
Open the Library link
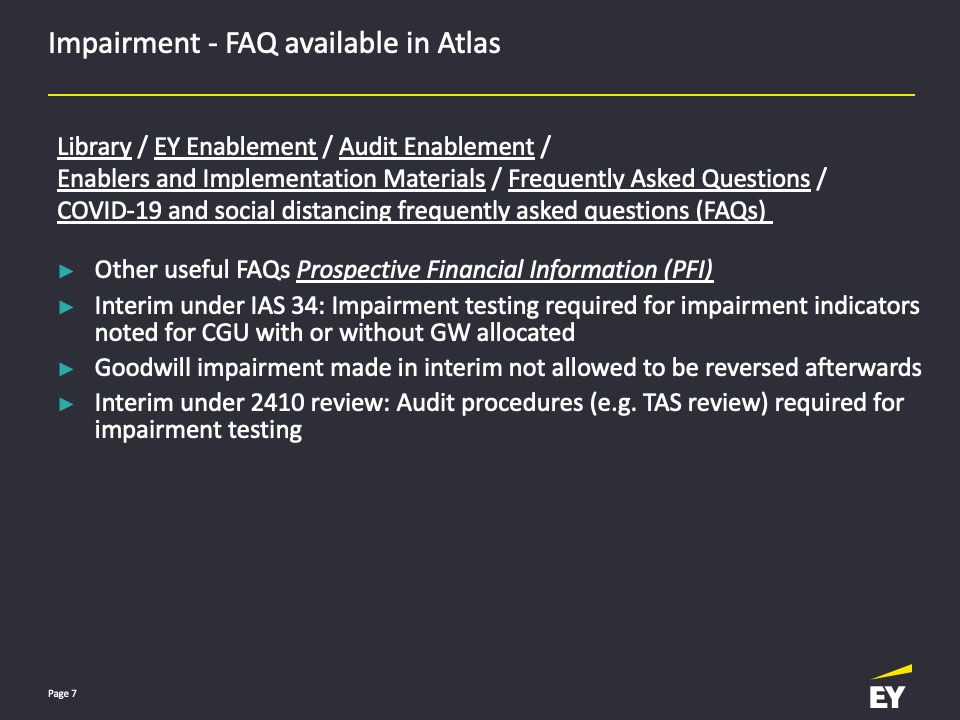94,147
